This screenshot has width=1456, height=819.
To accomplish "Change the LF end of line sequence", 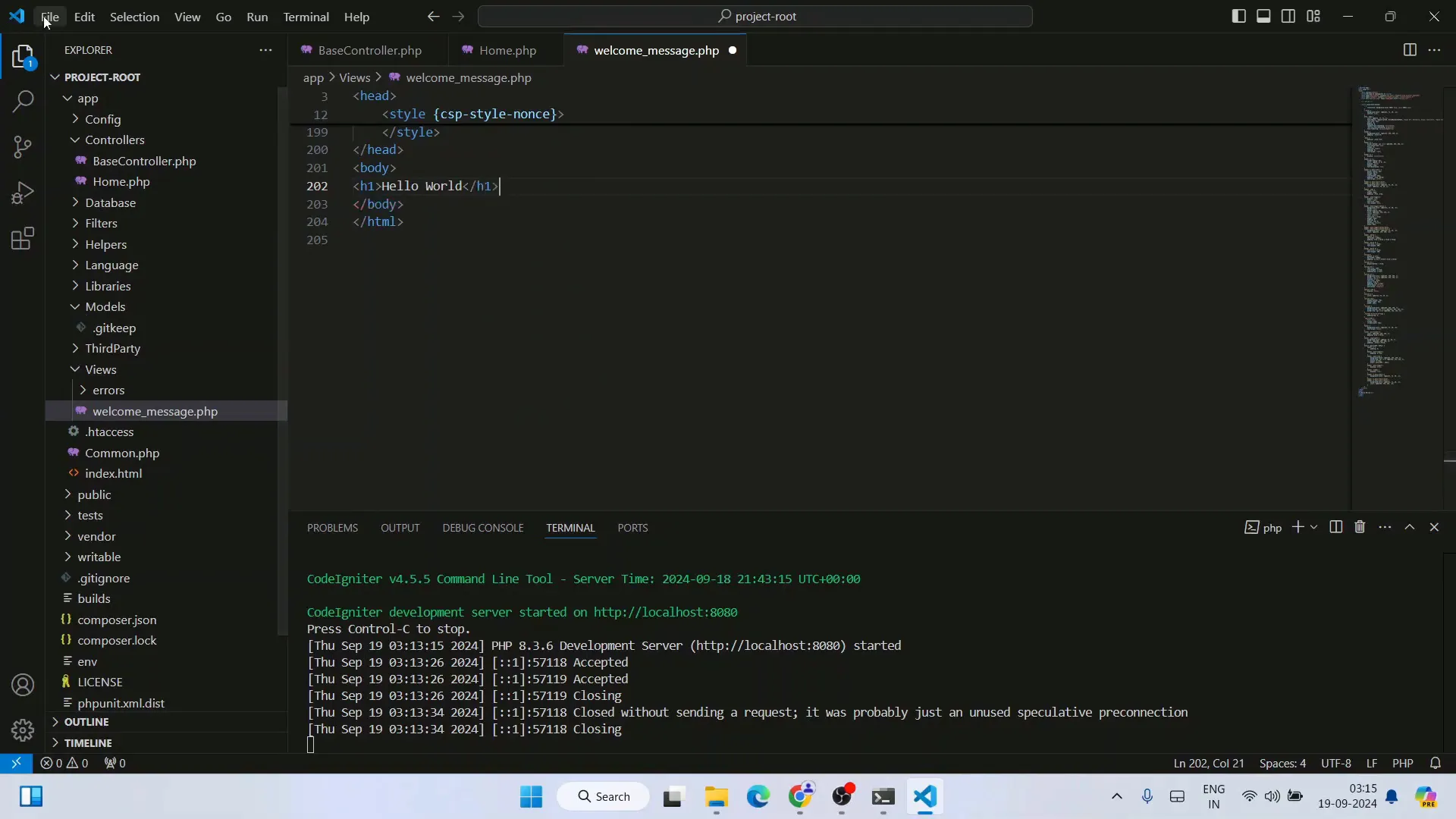I will pyautogui.click(x=1371, y=763).
